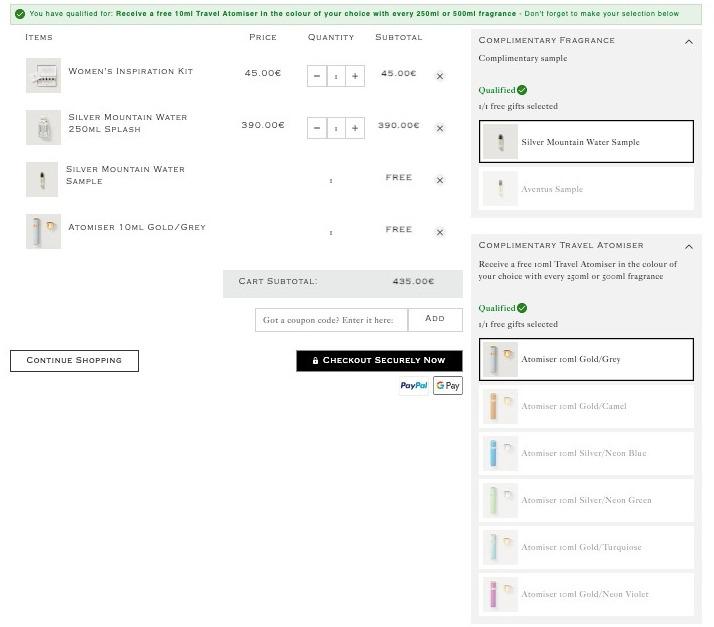
Task: Pay with Google Pay button
Action: point(448,386)
